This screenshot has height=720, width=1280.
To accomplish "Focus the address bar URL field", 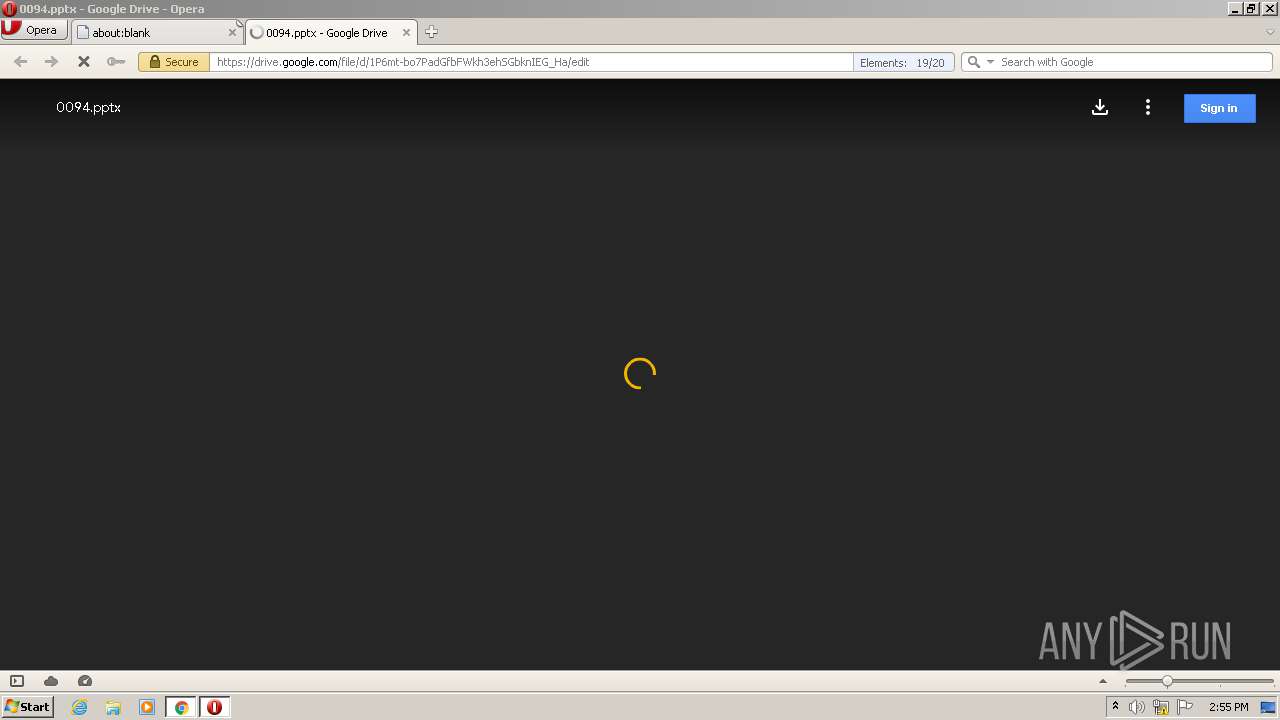I will click(531, 62).
